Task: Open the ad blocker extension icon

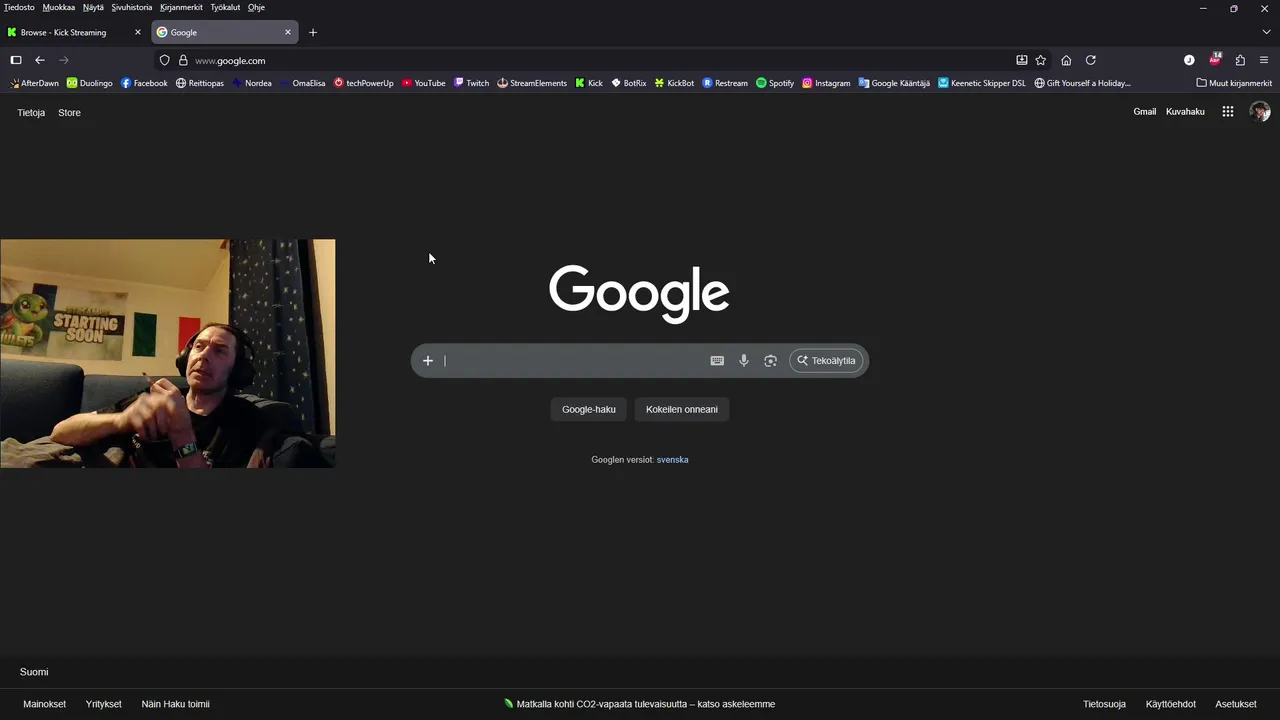Action: (1215, 60)
